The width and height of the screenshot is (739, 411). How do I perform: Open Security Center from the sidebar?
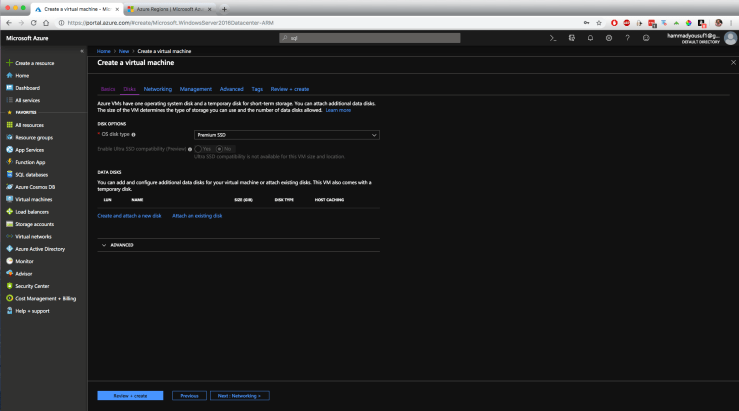point(32,286)
